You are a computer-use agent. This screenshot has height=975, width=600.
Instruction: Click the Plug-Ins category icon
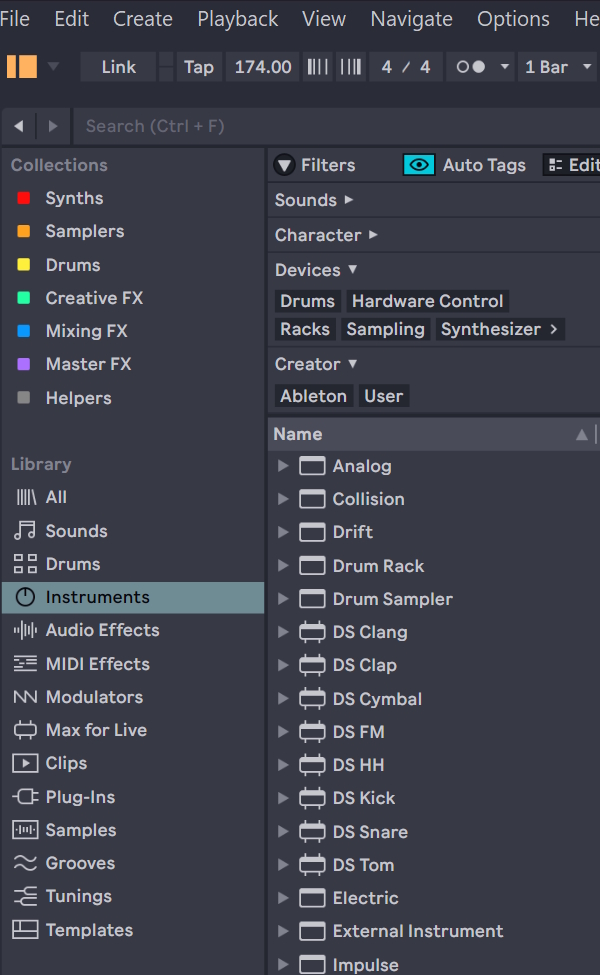coord(26,797)
